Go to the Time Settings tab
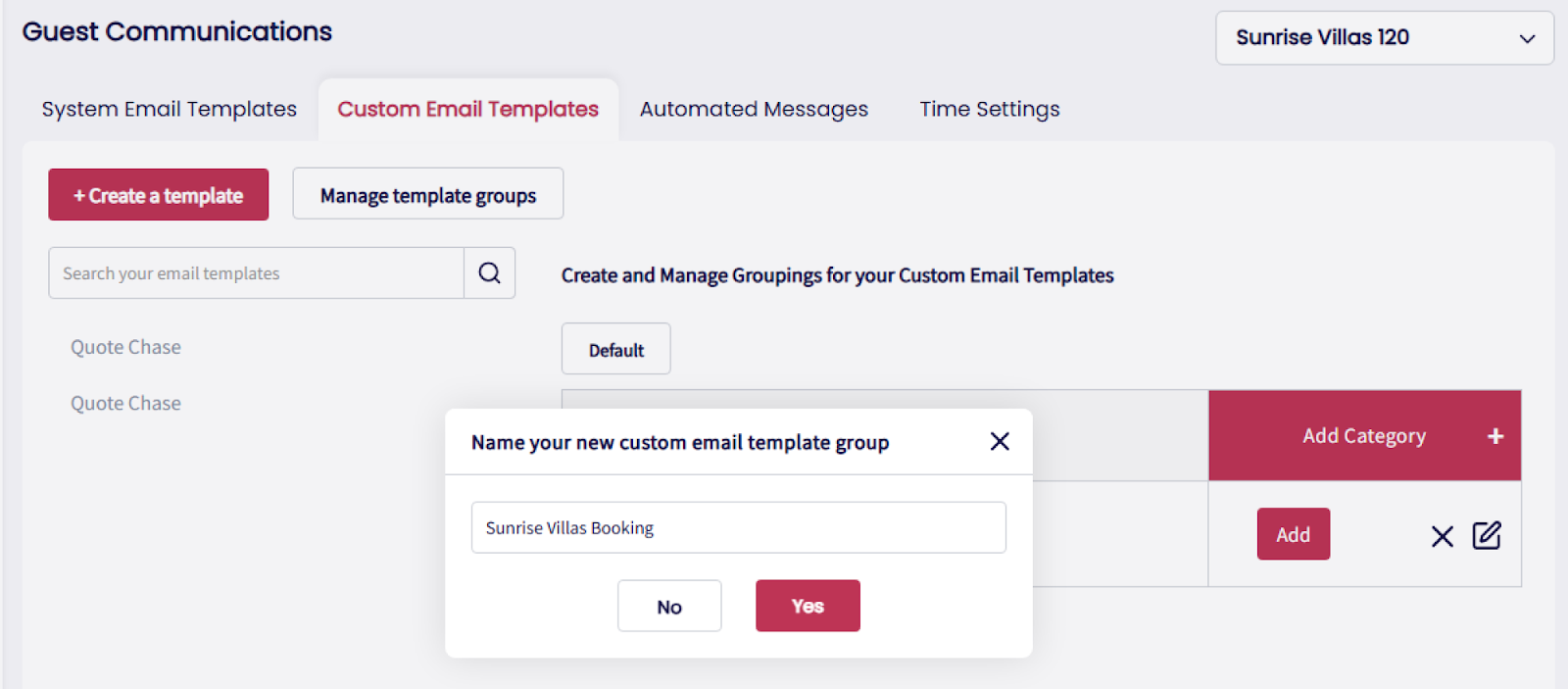This screenshot has width=1568, height=689. tap(989, 109)
